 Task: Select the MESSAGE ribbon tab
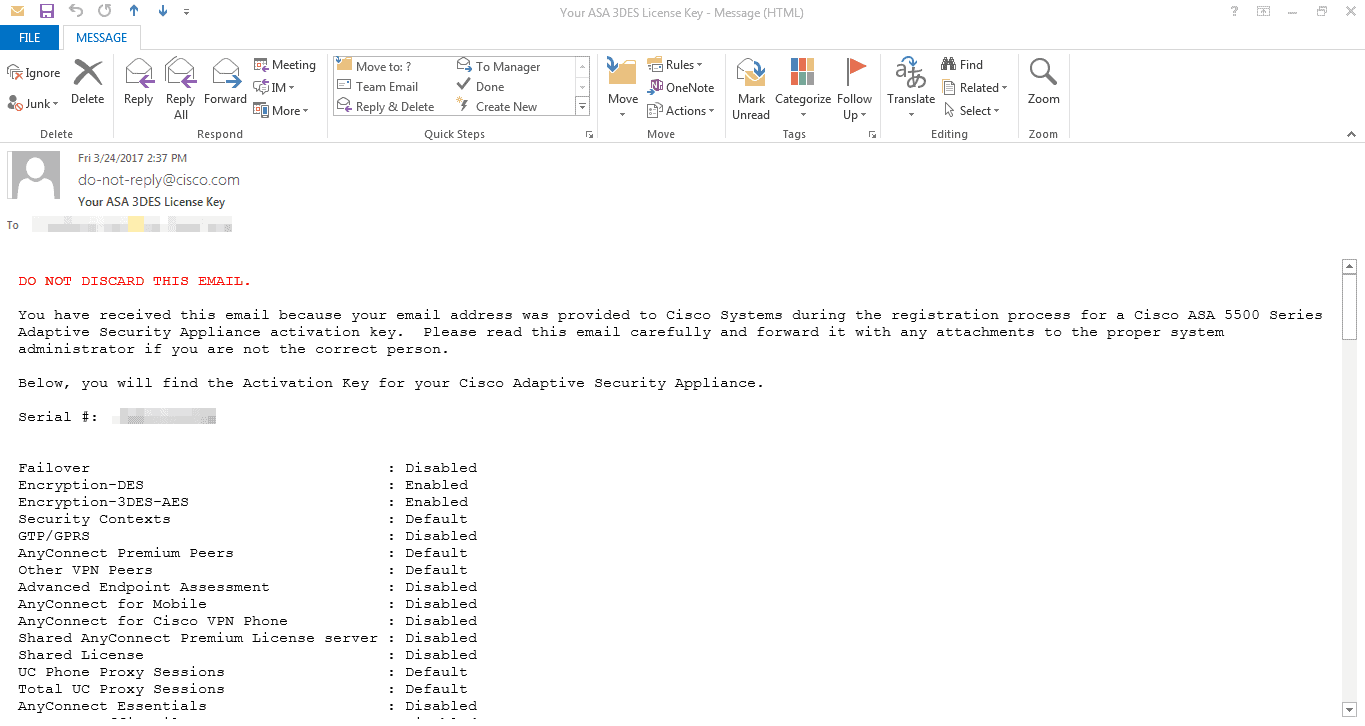[x=102, y=38]
